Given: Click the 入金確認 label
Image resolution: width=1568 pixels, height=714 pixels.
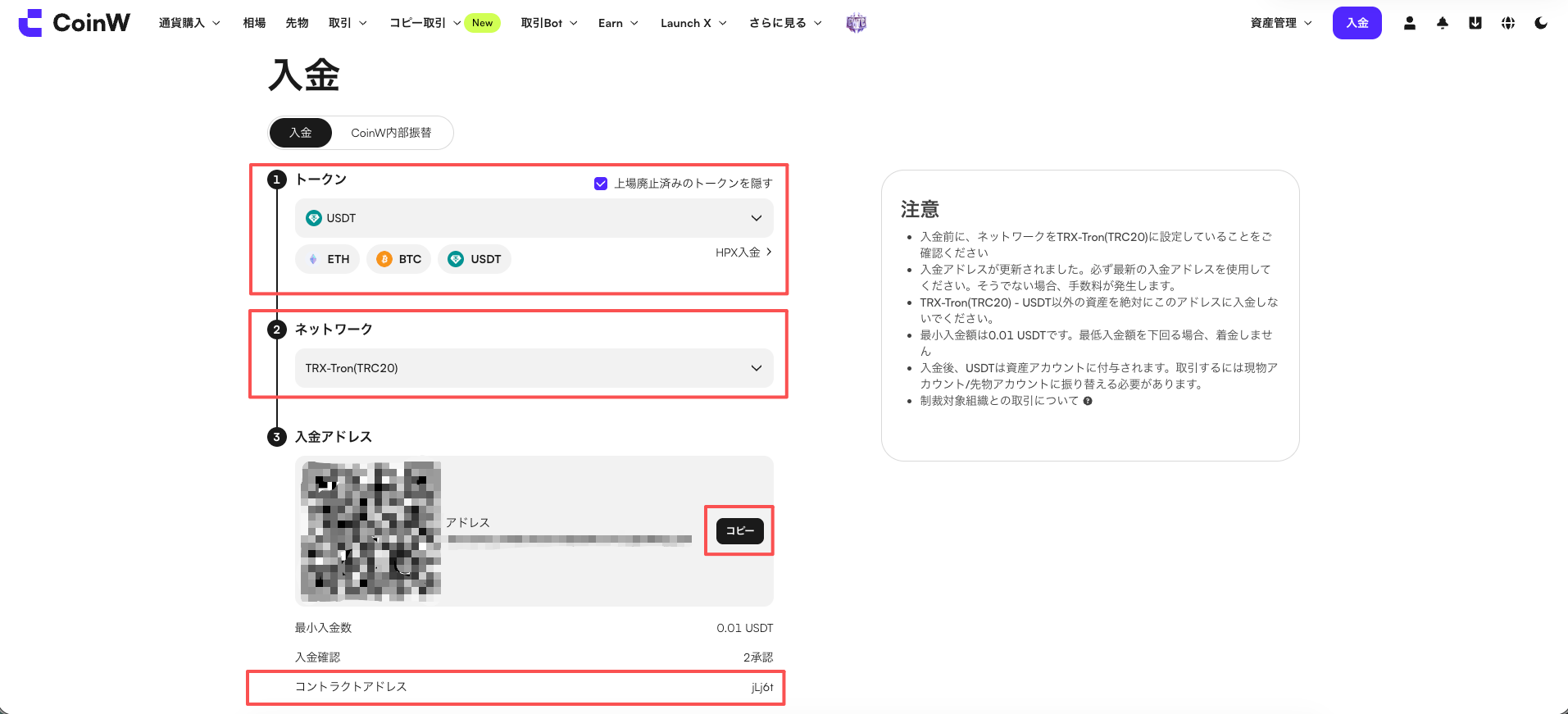Looking at the screenshot, I should click(317, 657).
